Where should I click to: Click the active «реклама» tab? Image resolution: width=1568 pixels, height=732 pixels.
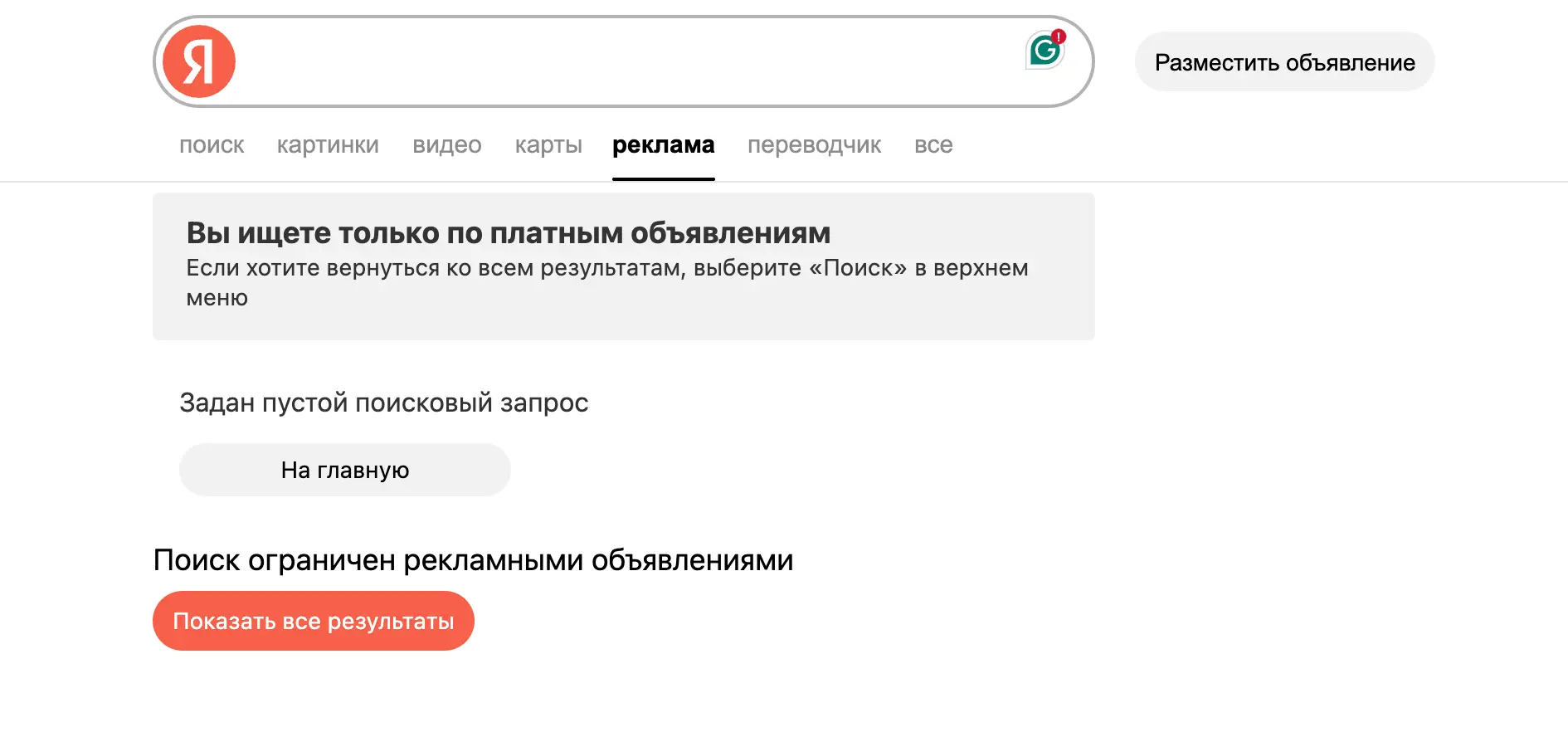663,145
